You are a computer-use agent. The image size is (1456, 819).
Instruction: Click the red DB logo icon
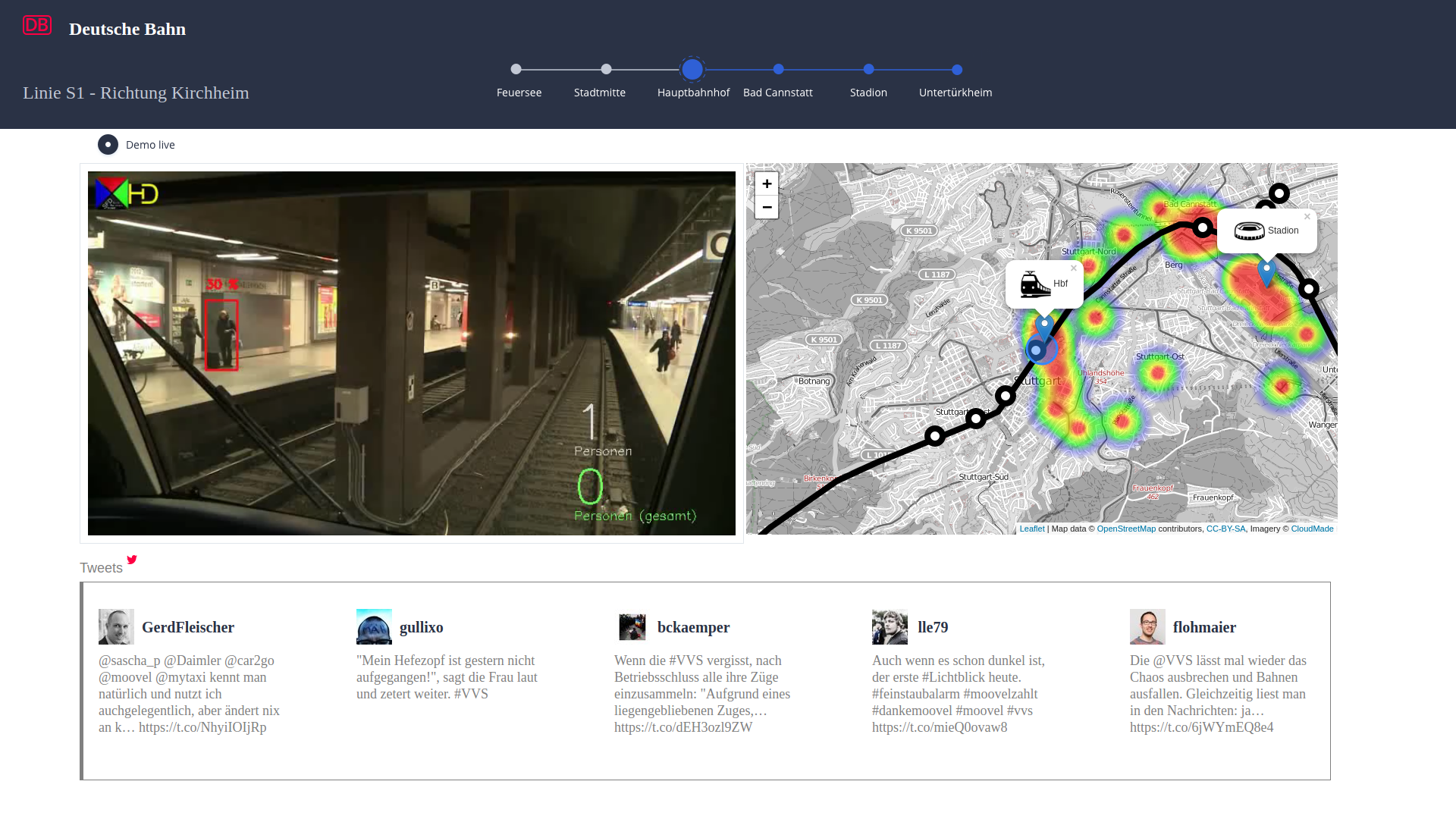[x=37, y=25]
